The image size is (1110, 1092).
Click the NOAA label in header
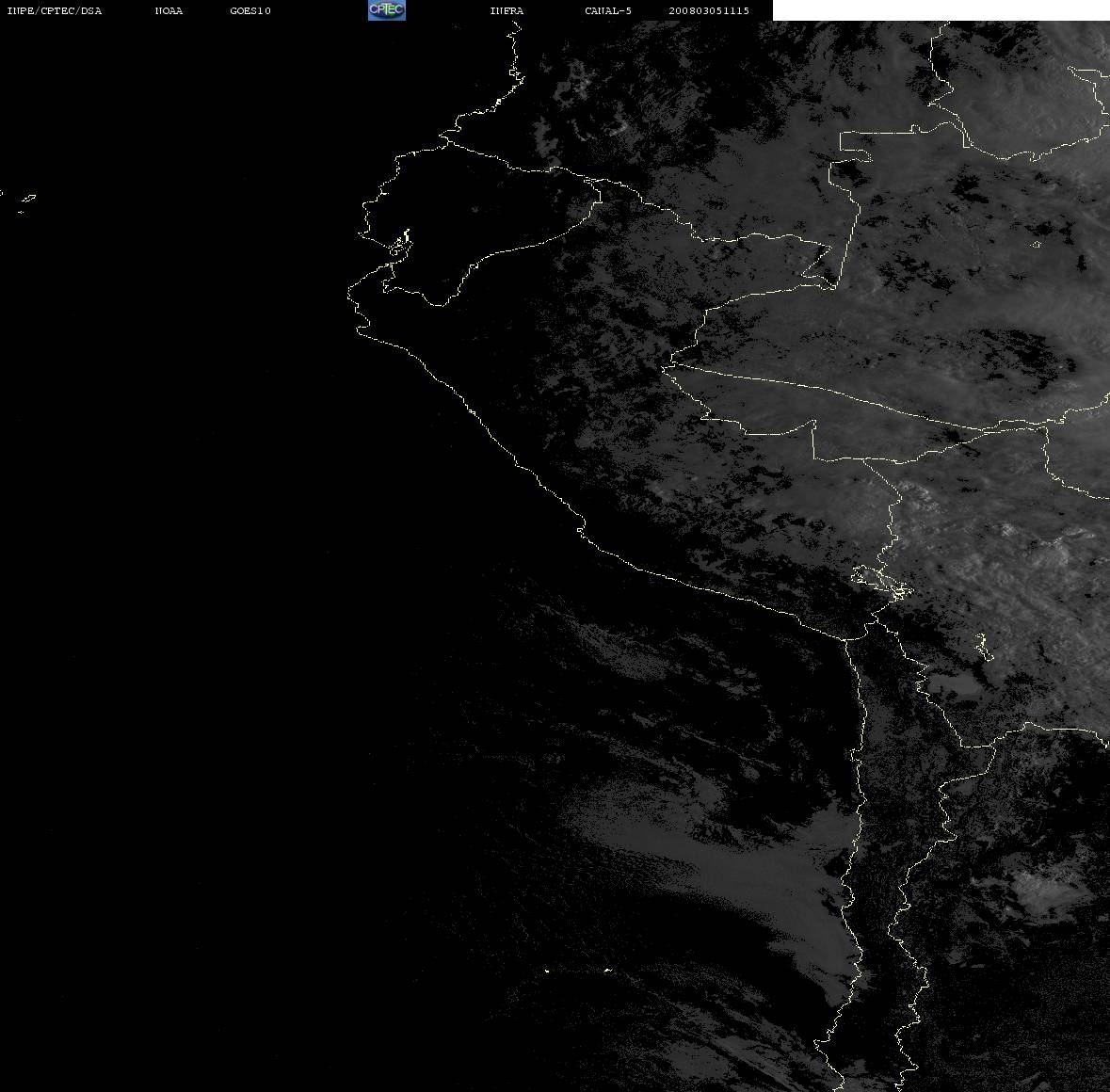point(169,10)
